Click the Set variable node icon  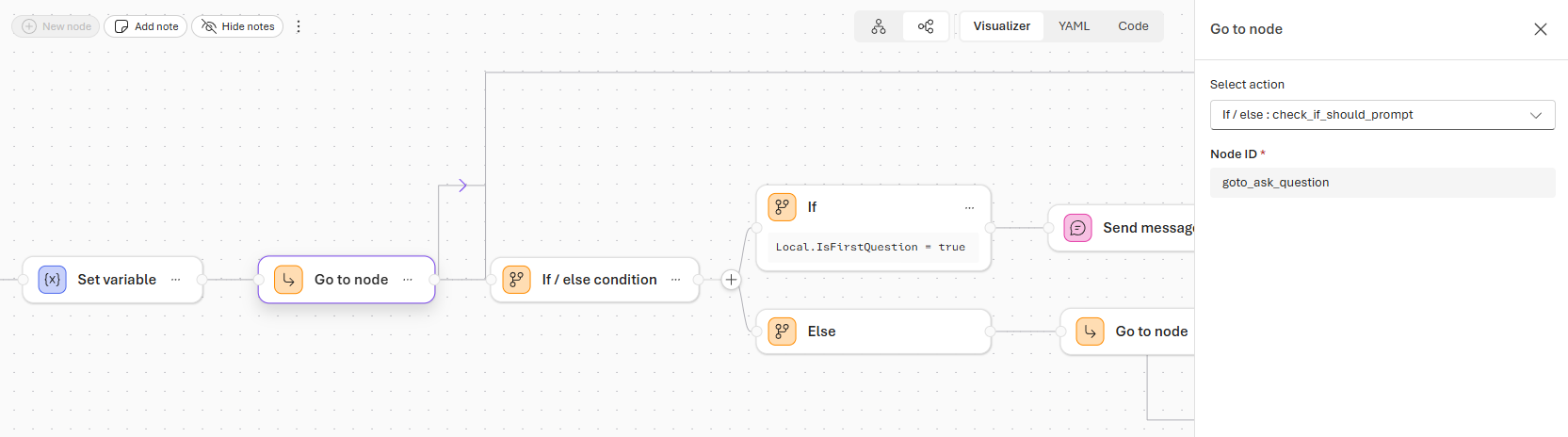(53, 280)
